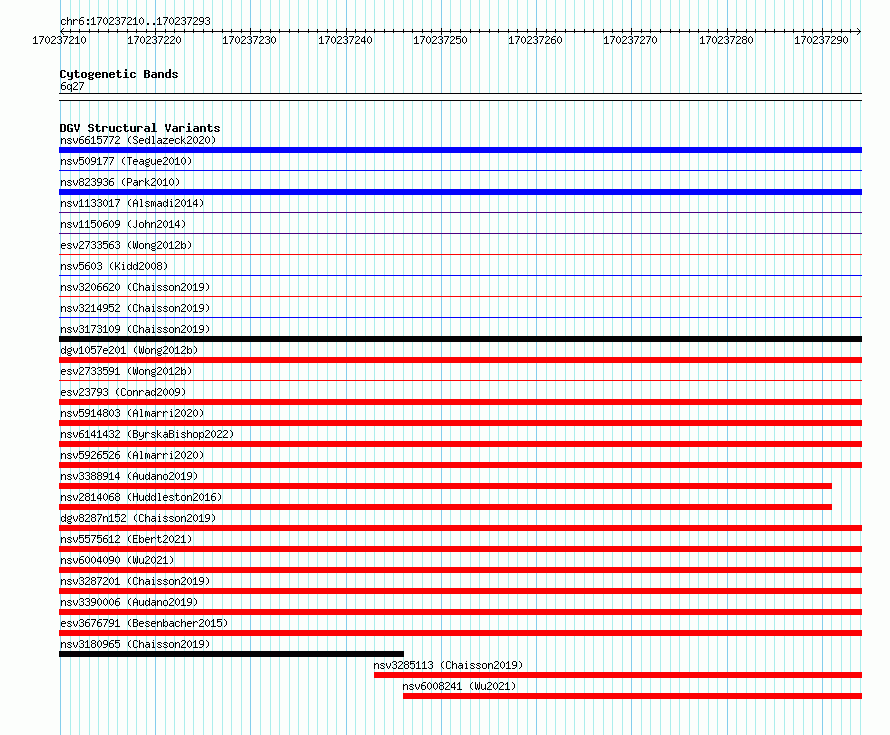
Task: Open nsv3214952 (Chaisson2019) variant label
Action: tap(135, 308)
